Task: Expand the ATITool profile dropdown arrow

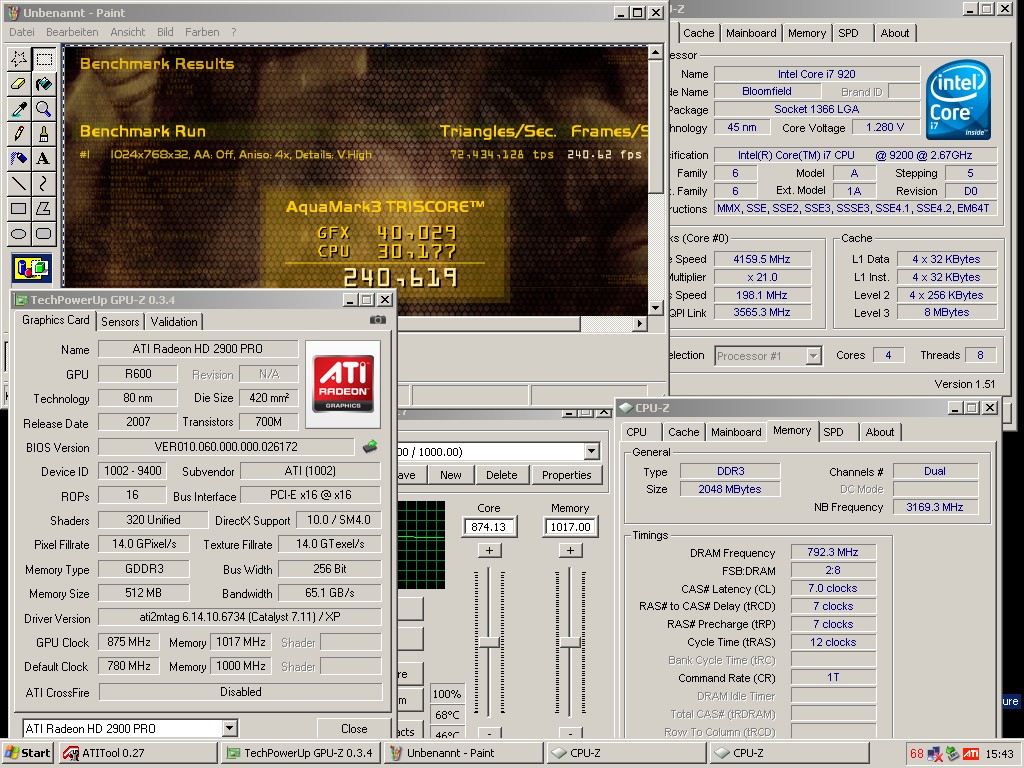Action: pos(592,451)
